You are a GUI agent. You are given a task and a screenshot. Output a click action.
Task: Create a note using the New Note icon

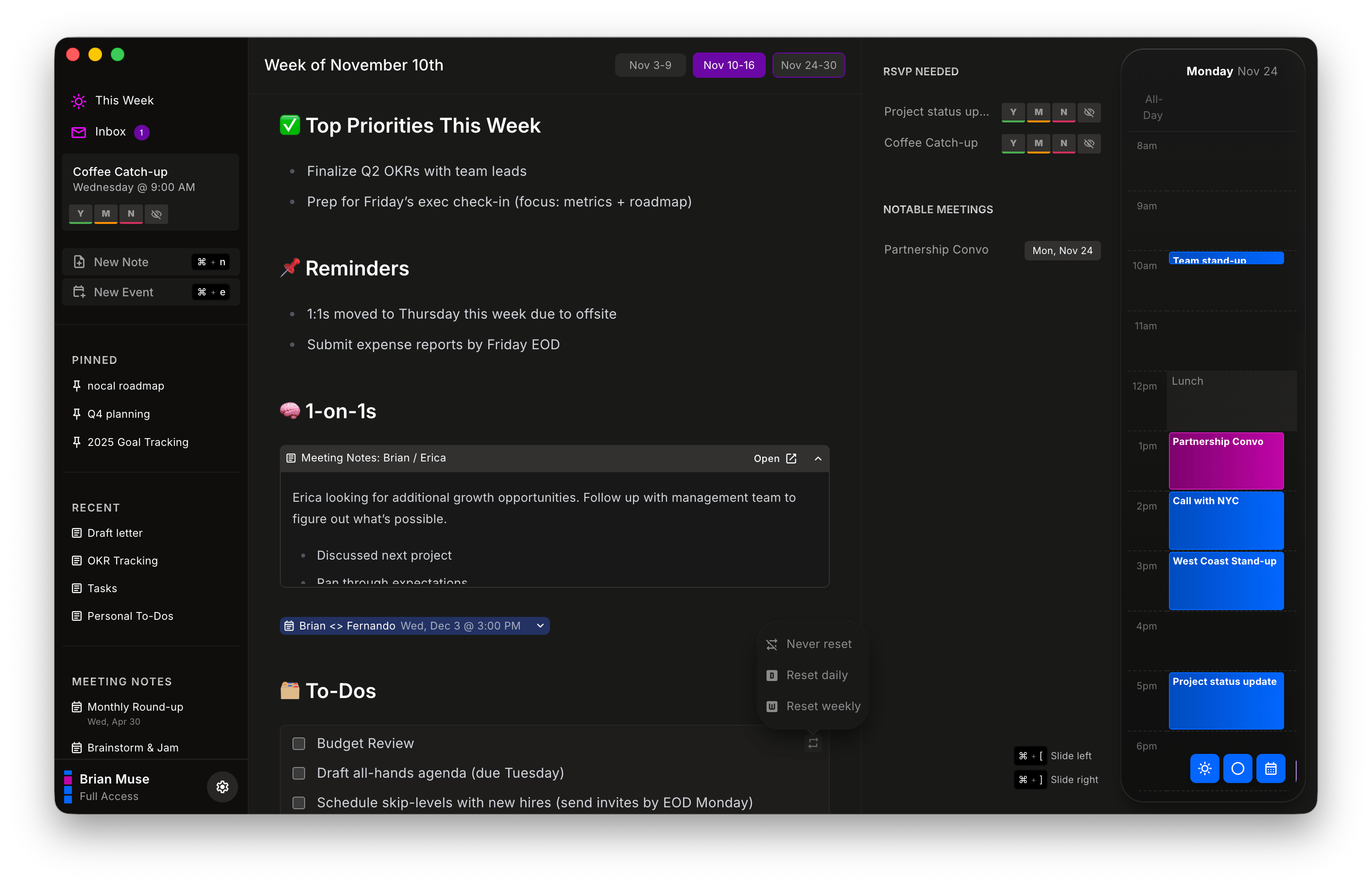click(80, 262)
